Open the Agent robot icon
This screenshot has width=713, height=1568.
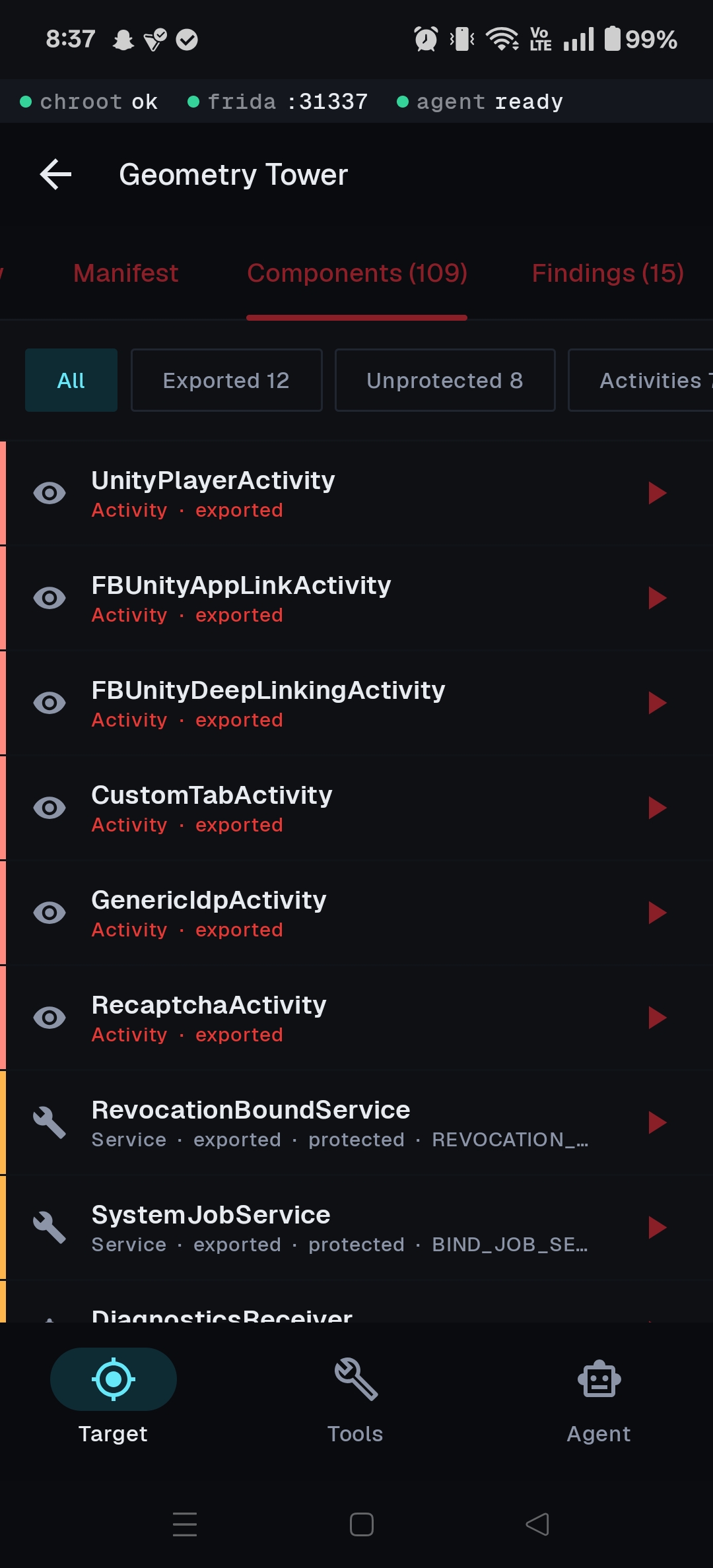coord(599,1379)
